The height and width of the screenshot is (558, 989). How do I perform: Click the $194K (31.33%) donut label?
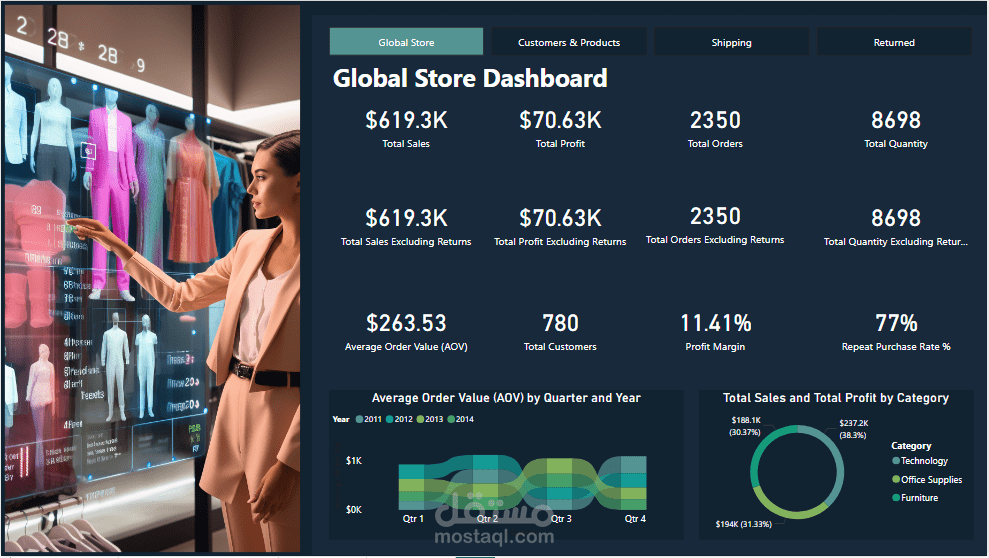pos(744,524)
